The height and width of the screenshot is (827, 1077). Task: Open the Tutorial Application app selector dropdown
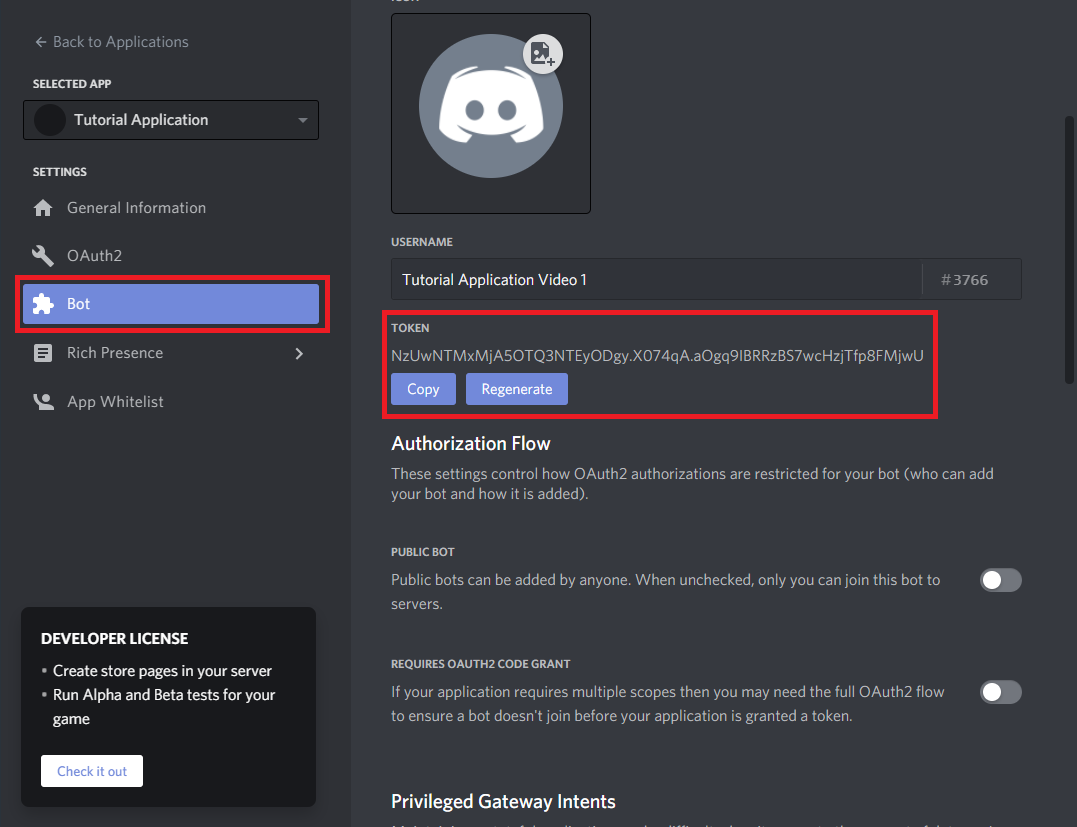[171, 120]
